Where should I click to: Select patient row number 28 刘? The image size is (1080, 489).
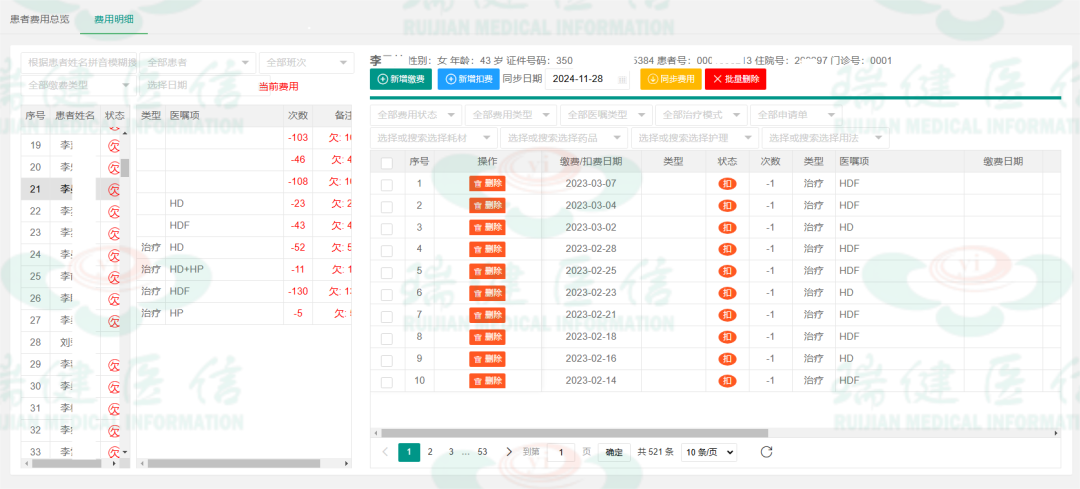70,342
